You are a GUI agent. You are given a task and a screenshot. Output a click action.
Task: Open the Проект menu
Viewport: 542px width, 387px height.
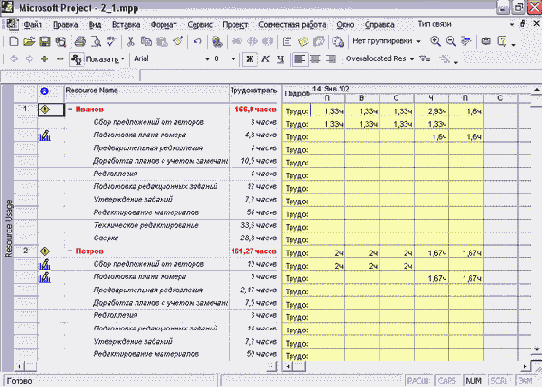[x=235, y=25]
